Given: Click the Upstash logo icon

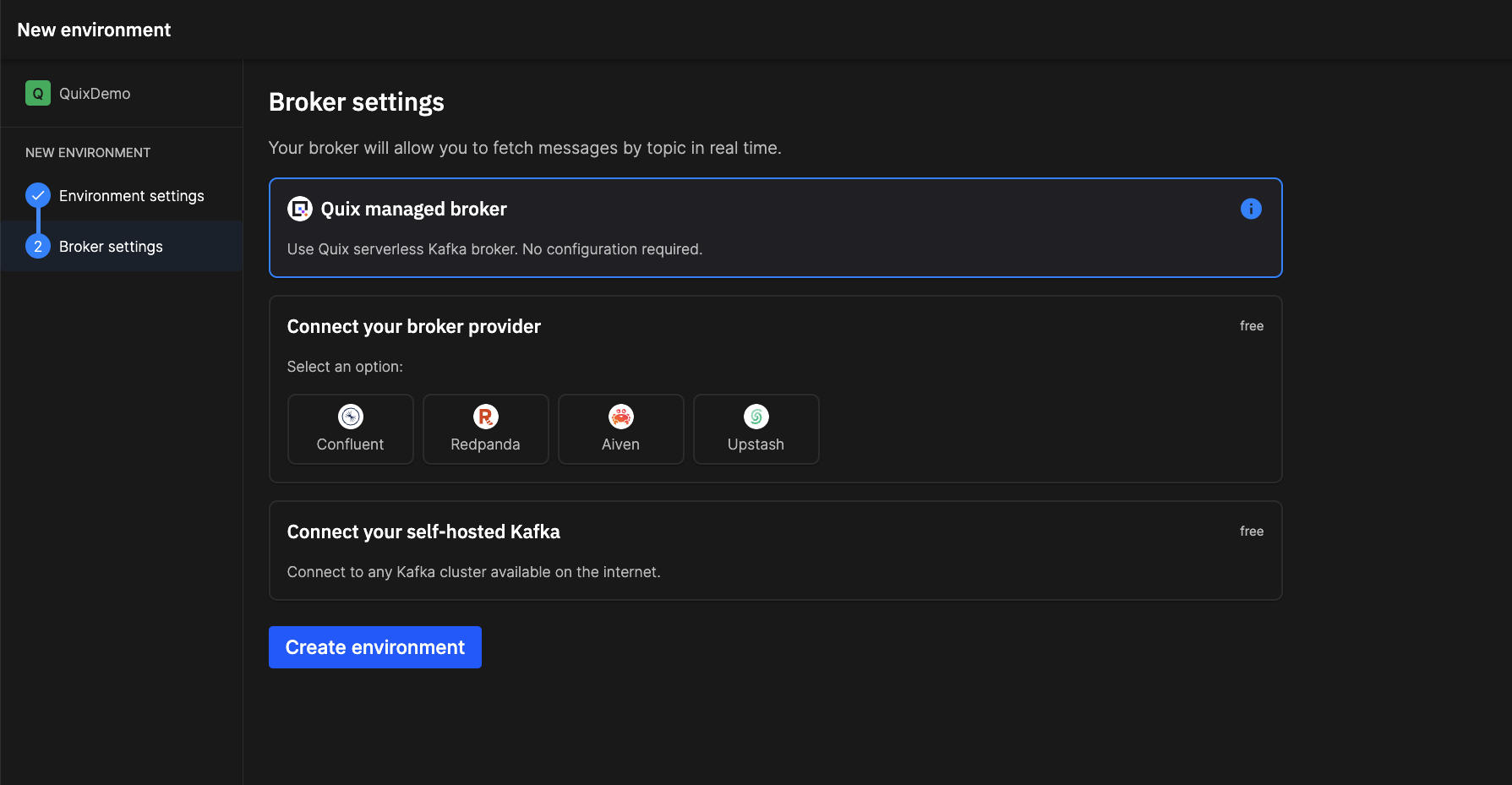Looking at the screenshot, I should click(756, 417).
